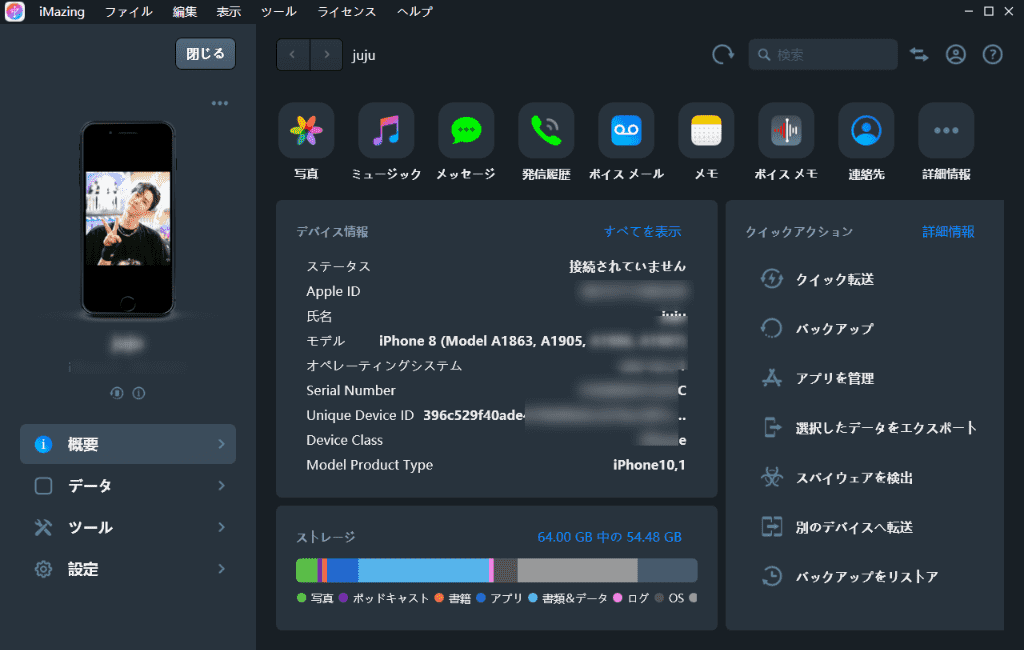This screenshot has height=650, width=1024.
Task: Open the ミュージック music icon
Action: 386,131
